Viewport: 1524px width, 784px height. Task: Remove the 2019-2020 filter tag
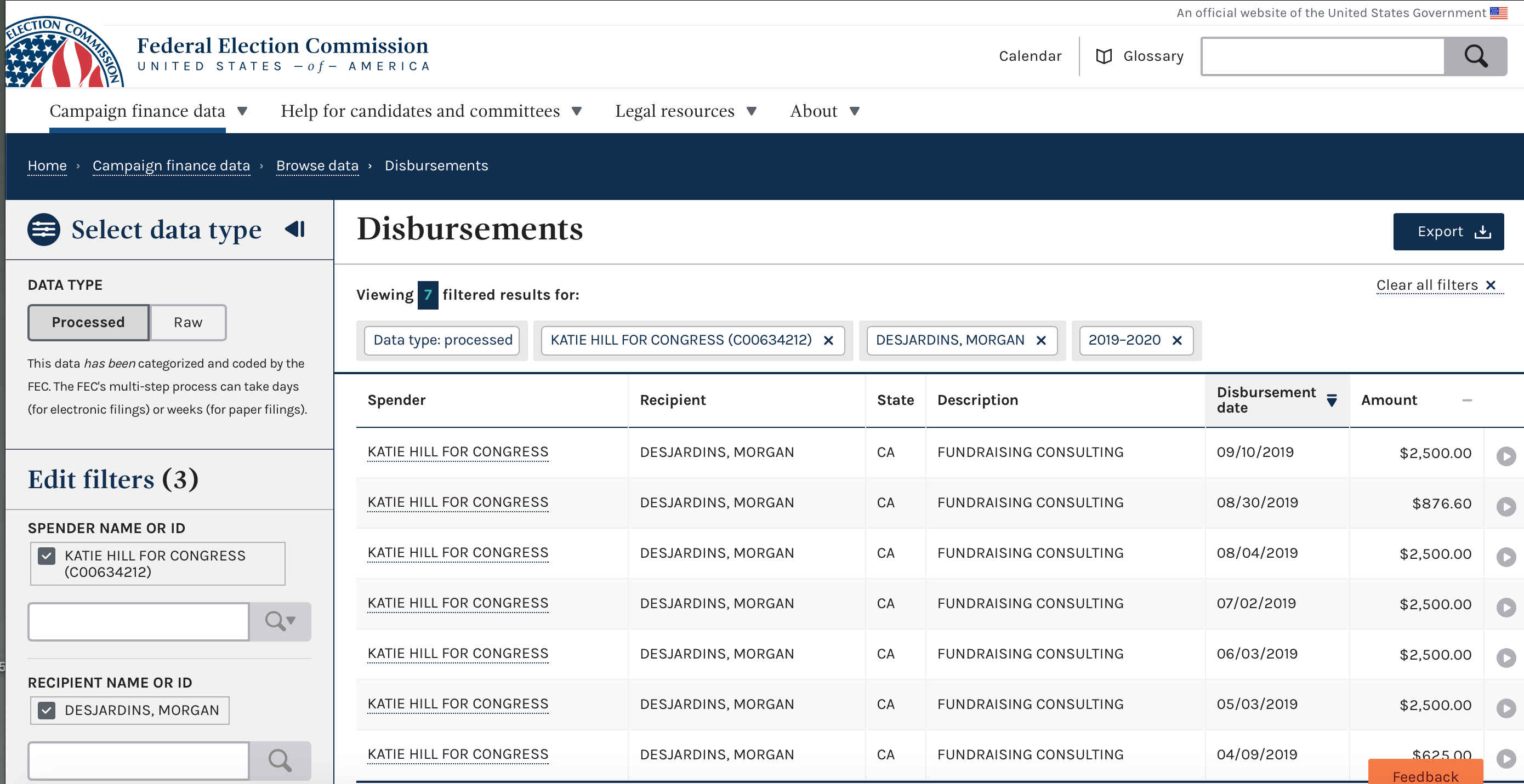pyautogui.click(x=1177, y=341)
